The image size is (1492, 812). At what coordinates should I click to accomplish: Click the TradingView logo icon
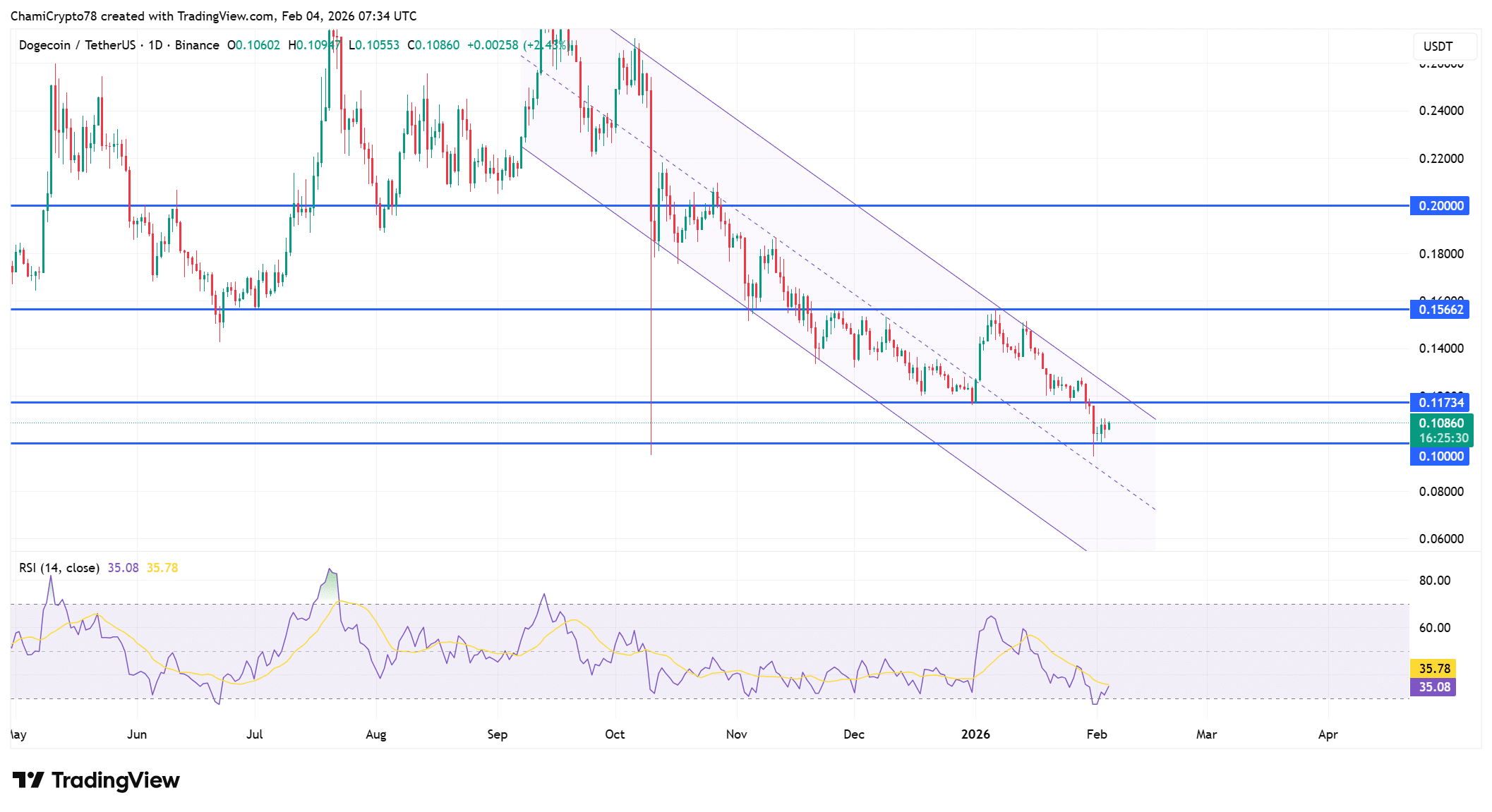pyautogui.click(x=28, y=780)
